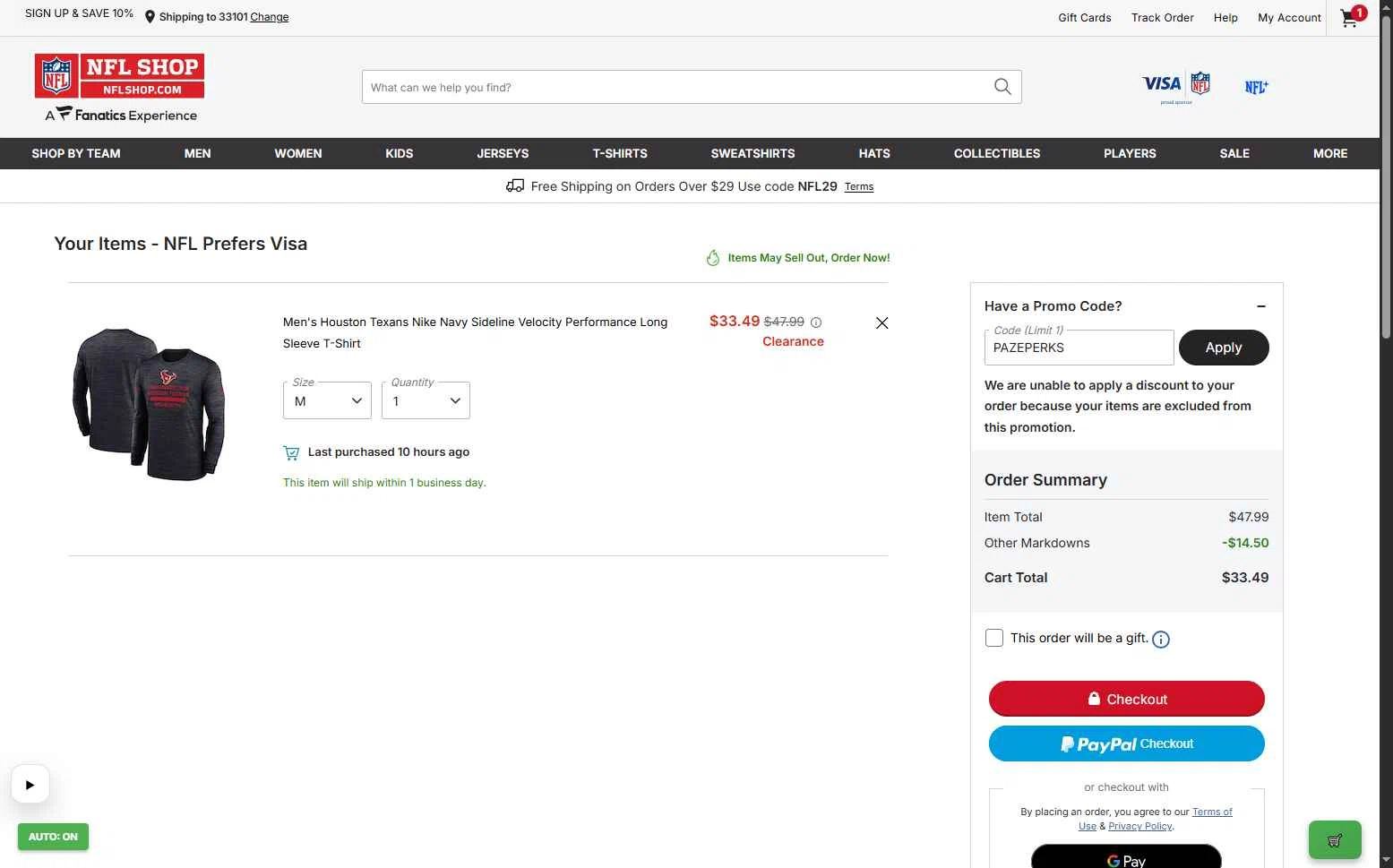The height and width of the screenshot is (868, 1393).
Task: Click the Google Pay button
Action: pos(1127,857)
